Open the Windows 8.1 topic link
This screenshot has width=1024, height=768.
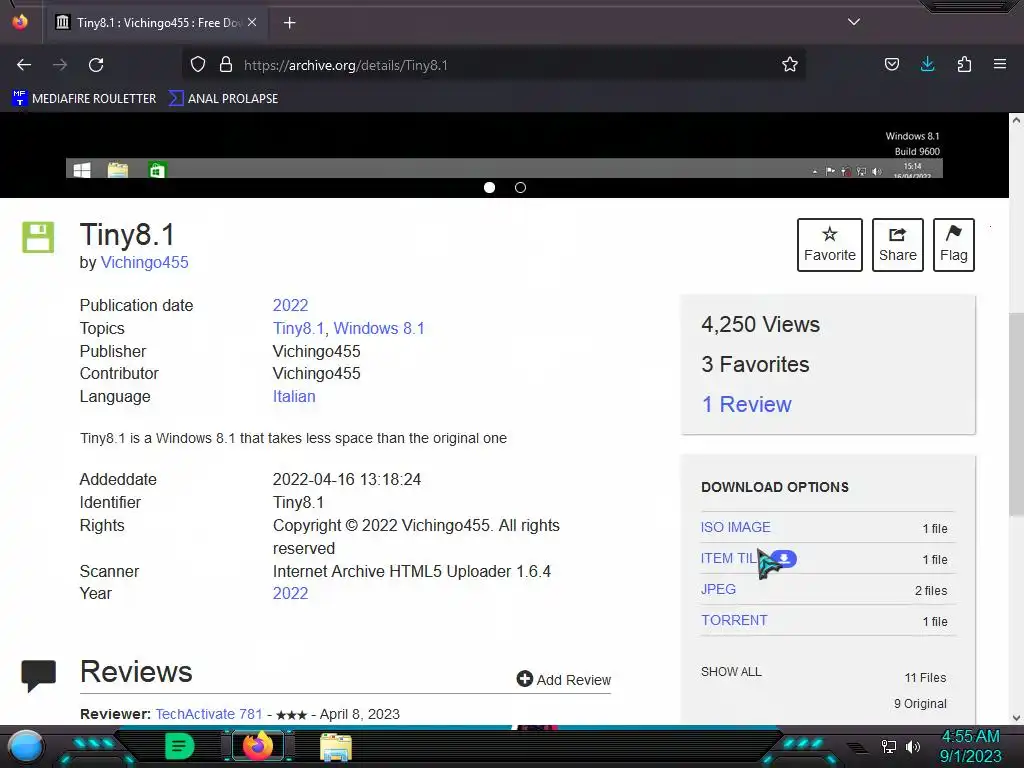pyautogui.click(x=379, y=328)
